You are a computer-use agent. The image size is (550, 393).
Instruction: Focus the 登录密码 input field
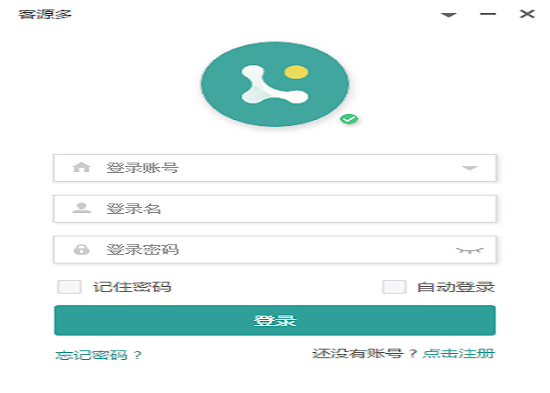275,249
